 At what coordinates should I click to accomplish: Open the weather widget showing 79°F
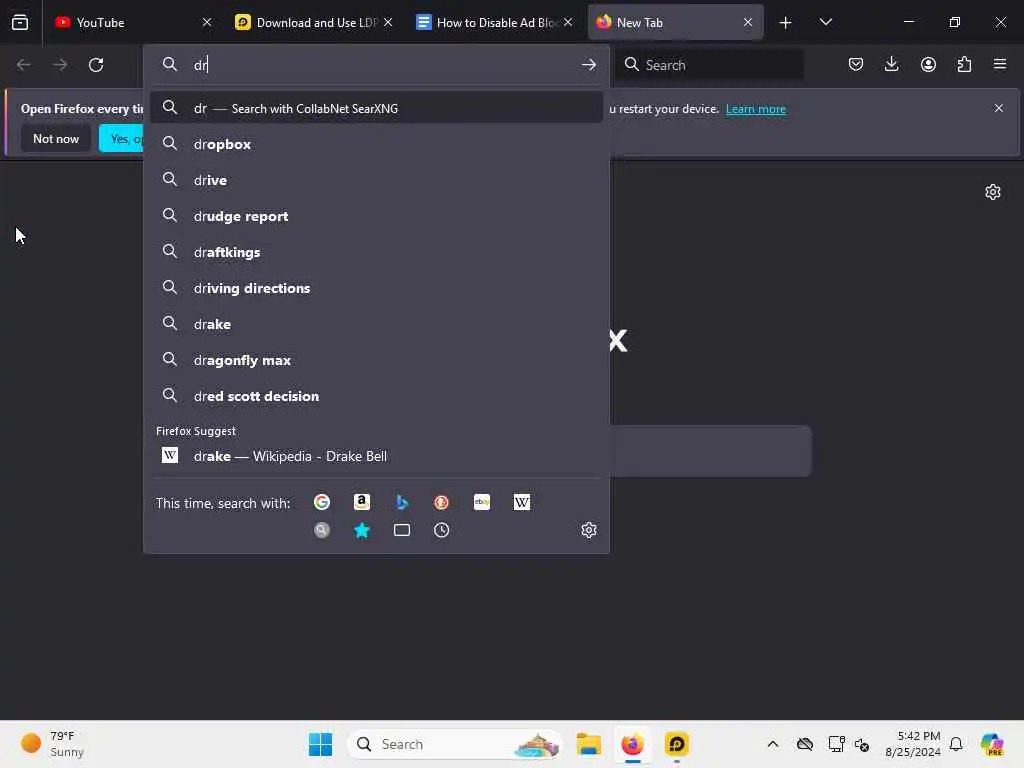52,744
